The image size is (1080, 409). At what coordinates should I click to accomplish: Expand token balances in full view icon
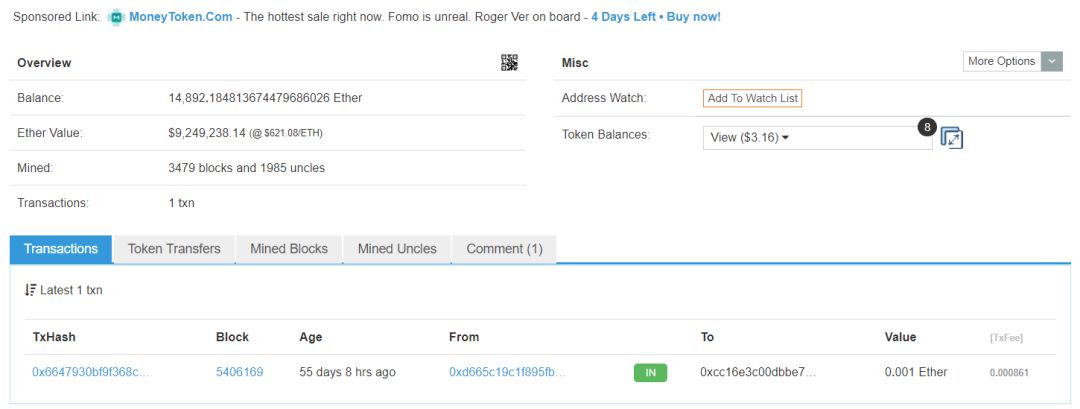(x=952, y=138)
